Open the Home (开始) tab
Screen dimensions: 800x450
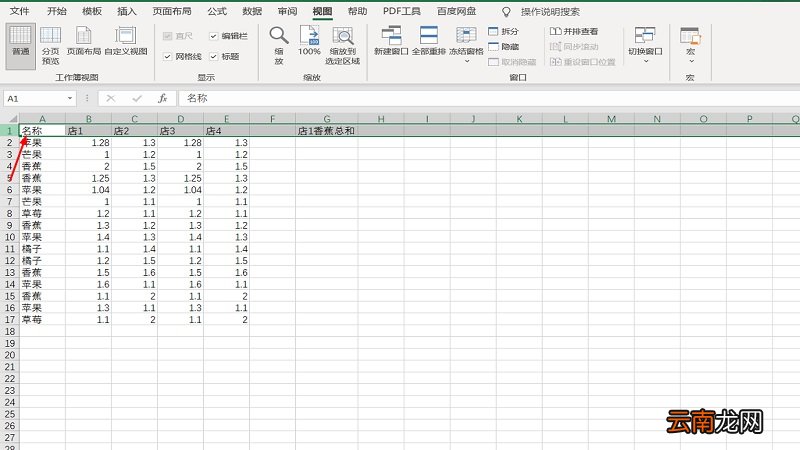57,11
